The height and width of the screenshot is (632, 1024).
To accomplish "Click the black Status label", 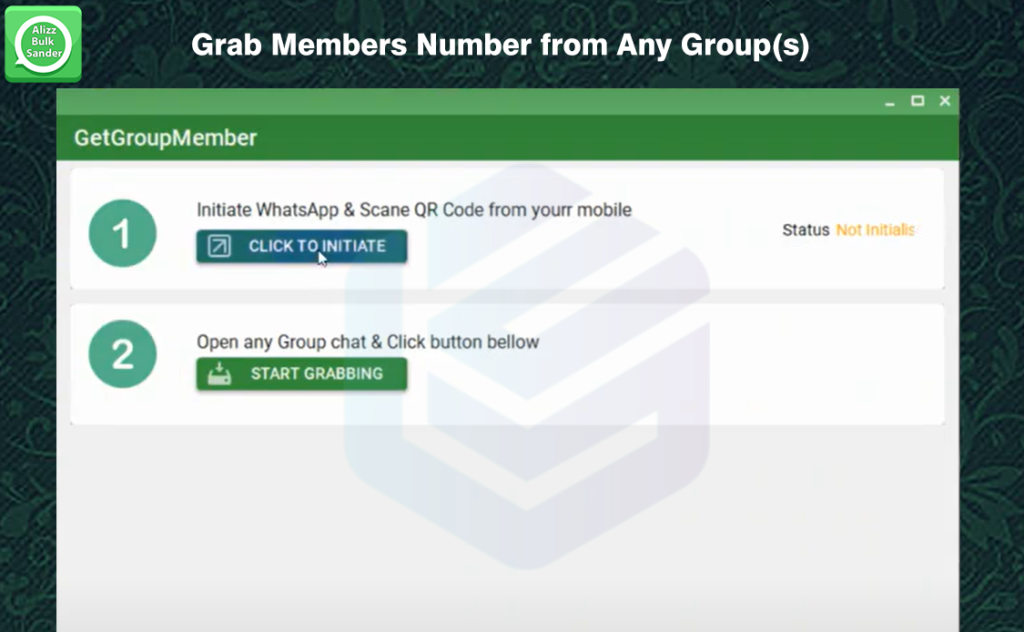I will [805, 230].
